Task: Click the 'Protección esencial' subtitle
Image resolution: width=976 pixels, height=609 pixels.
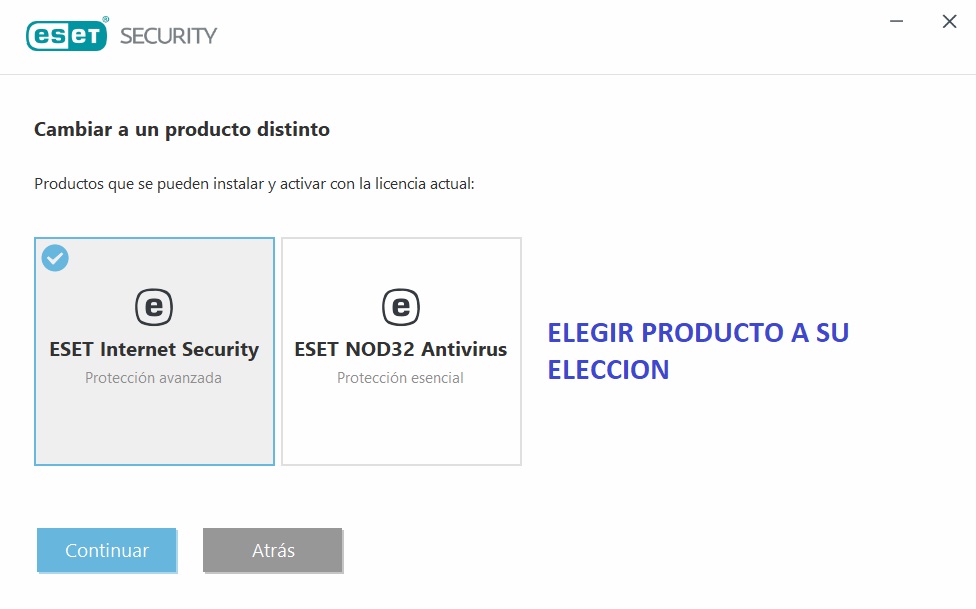Action: tap(401, 378)
